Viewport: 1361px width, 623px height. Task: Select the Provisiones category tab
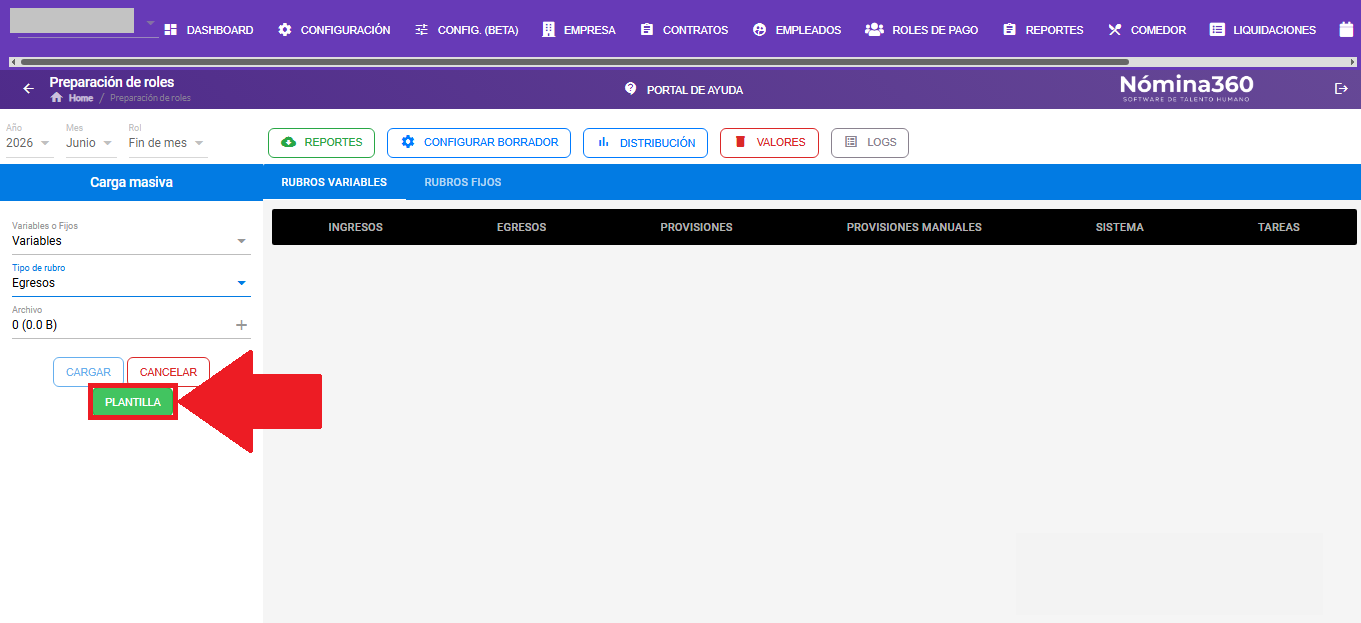696,227
